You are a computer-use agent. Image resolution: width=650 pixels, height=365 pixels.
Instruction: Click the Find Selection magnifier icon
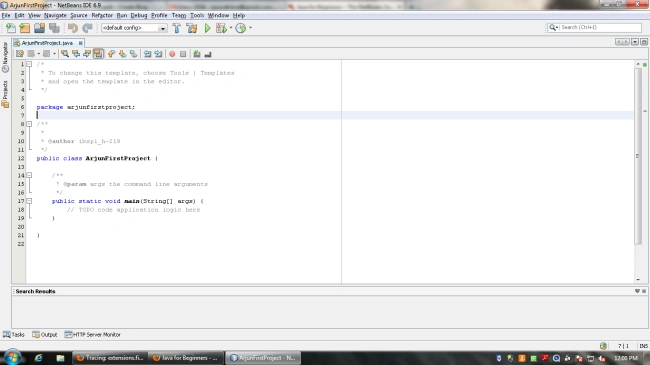click(x=65, y=54)
